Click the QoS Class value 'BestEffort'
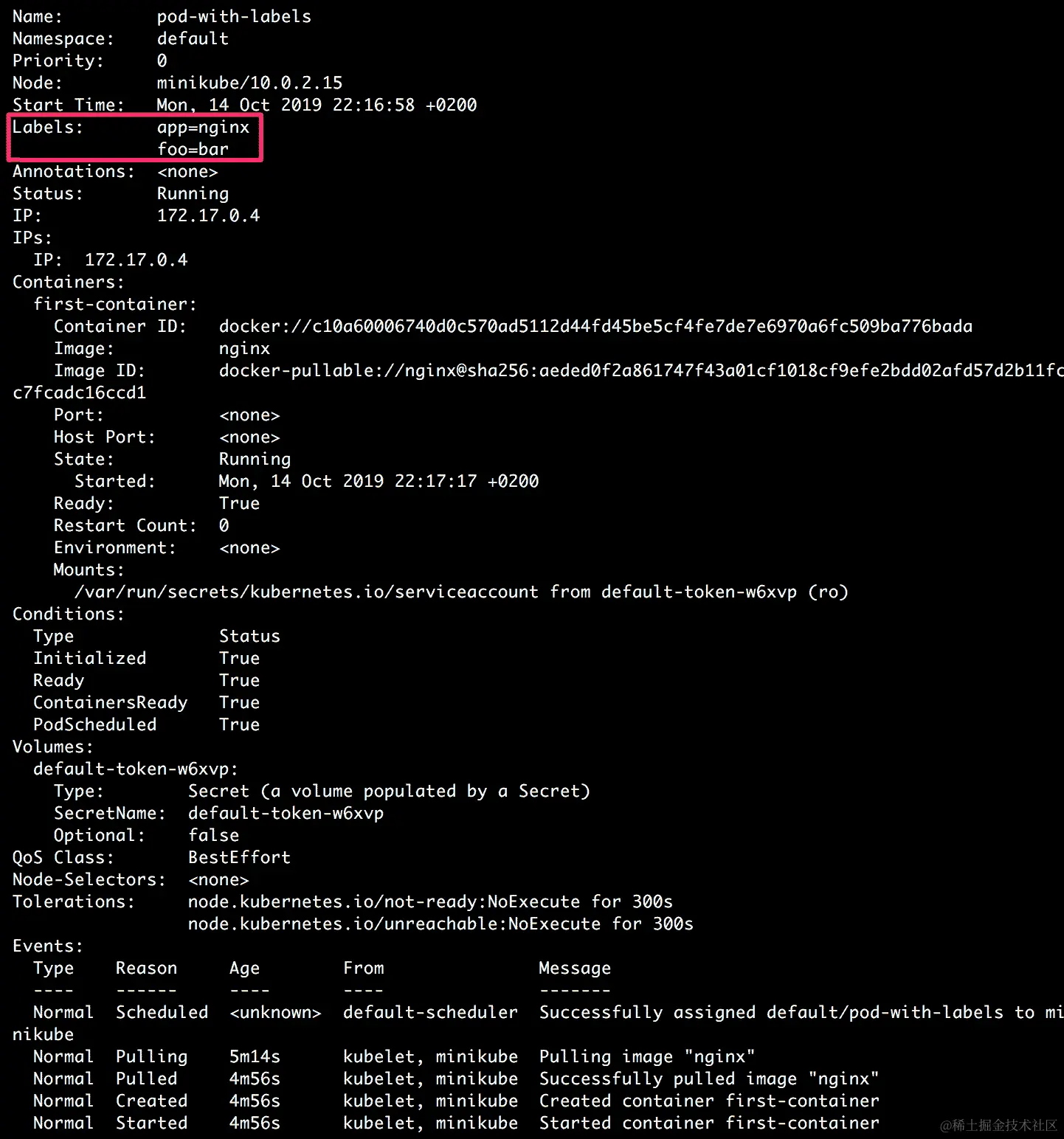The width and height of the screenshot is (1064, 1139). click(x=239, y=857)
